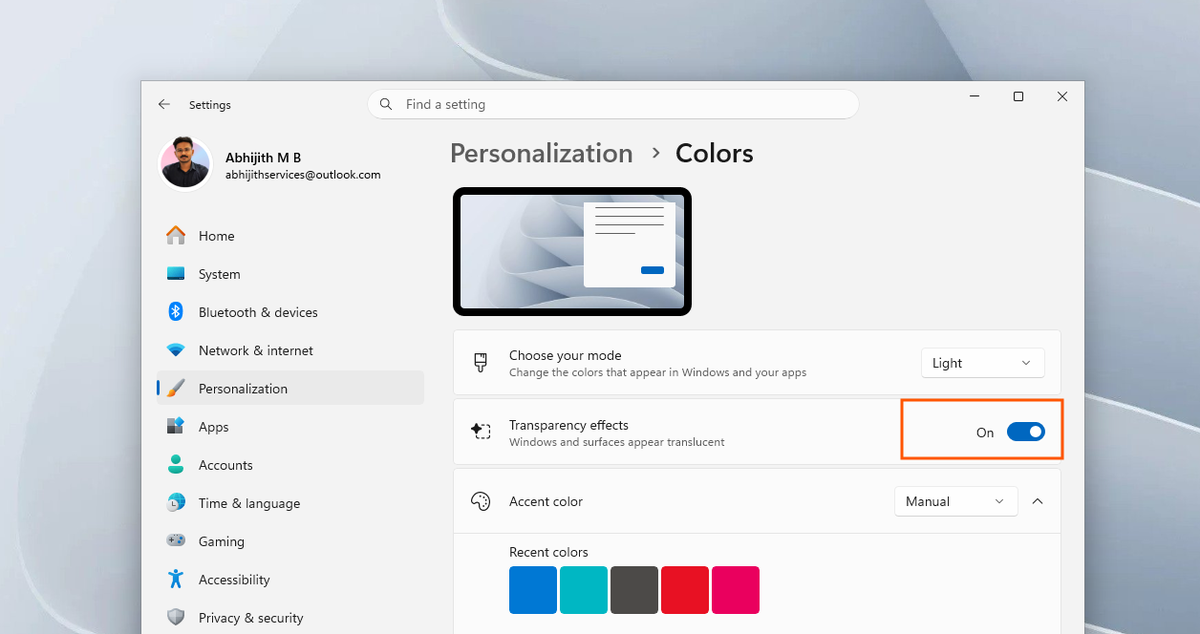Screen dimensions: 1200x634
Task: Click the Transparency effects row label
Action: click(569, 425)
